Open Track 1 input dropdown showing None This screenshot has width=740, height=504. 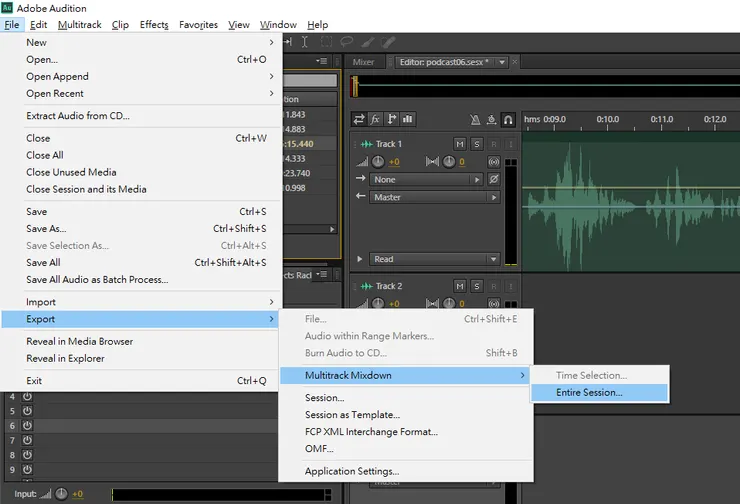coord(426,180)
